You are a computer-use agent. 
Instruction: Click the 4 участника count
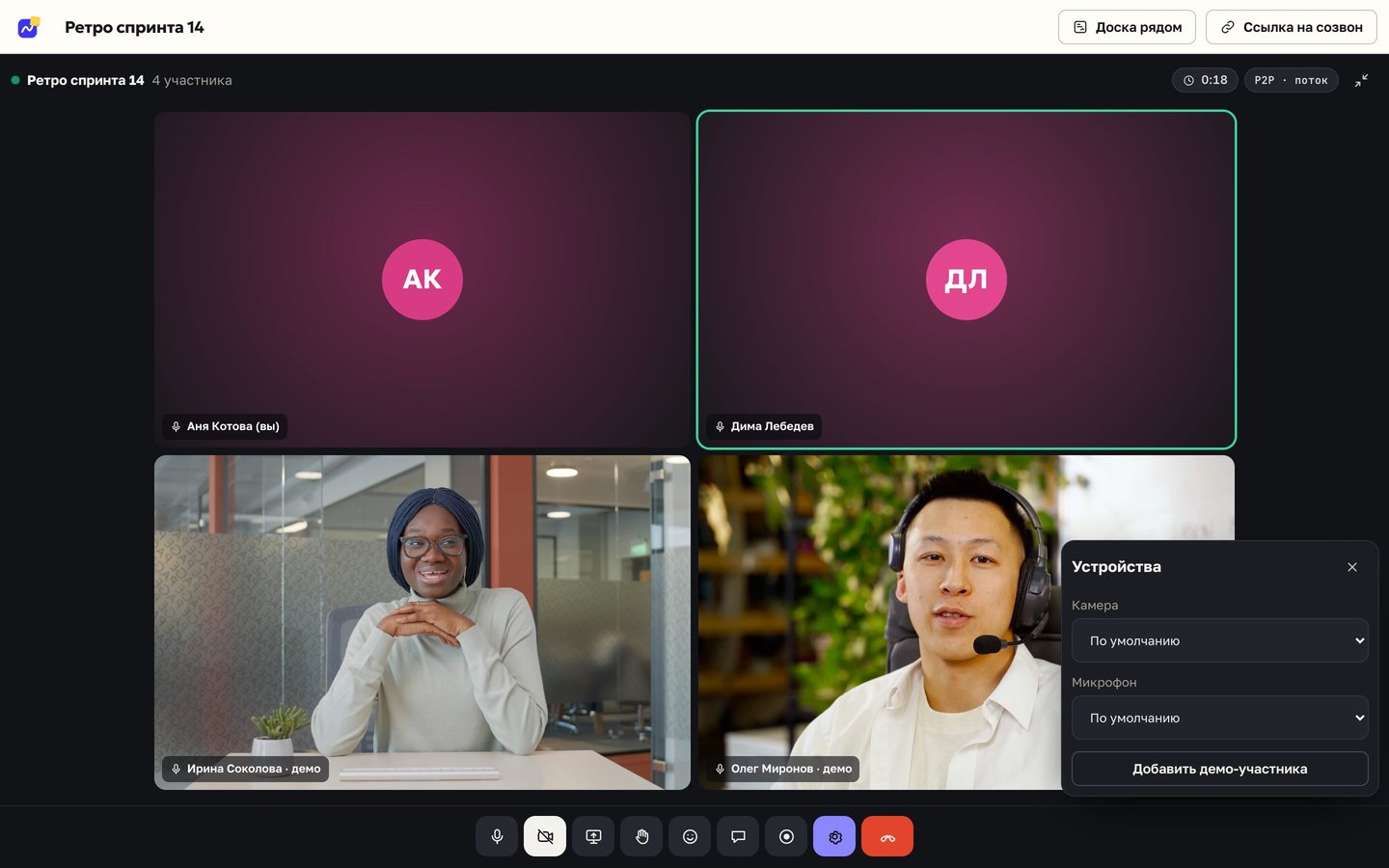click(x=192, y=80)
